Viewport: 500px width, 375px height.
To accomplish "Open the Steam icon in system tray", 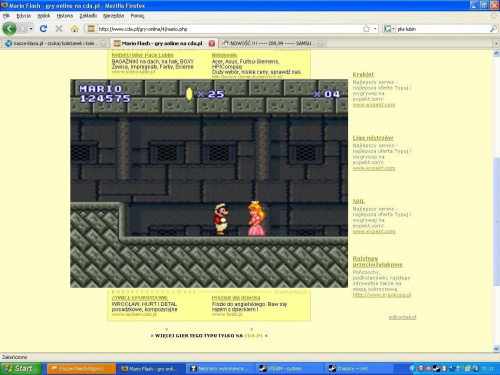I will [x=436, y=368].
